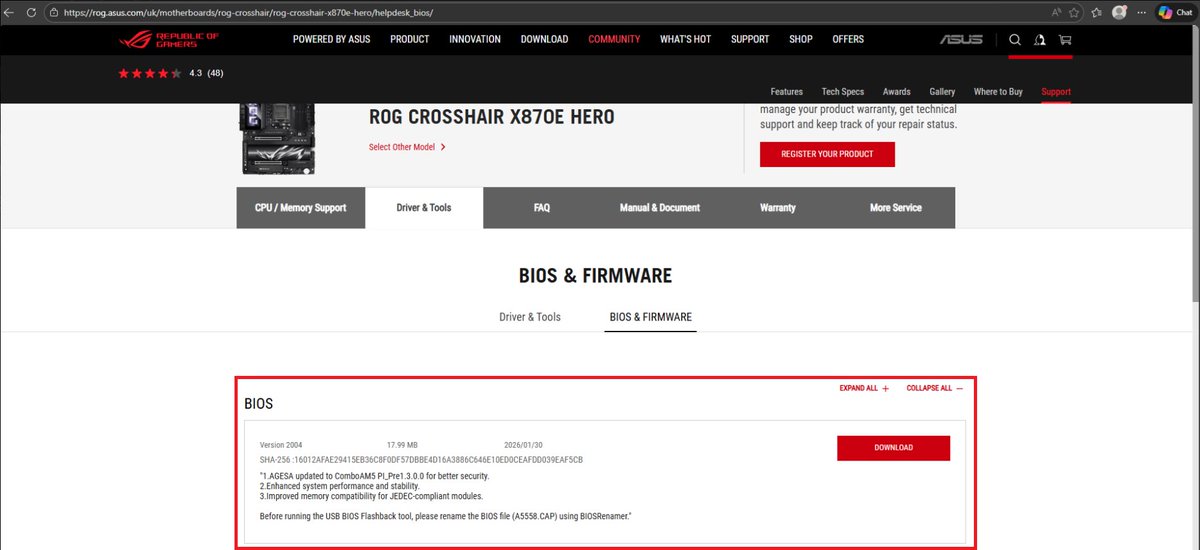Click the Version 2004 label

[281, 444]
